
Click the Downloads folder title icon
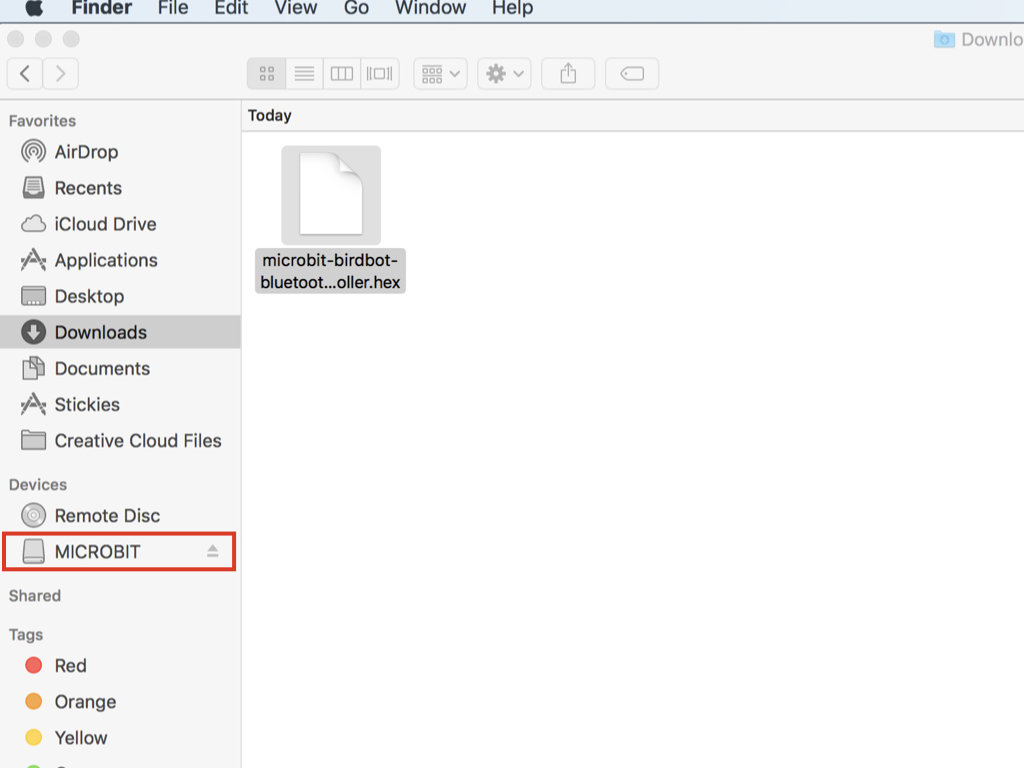point(944,39)
